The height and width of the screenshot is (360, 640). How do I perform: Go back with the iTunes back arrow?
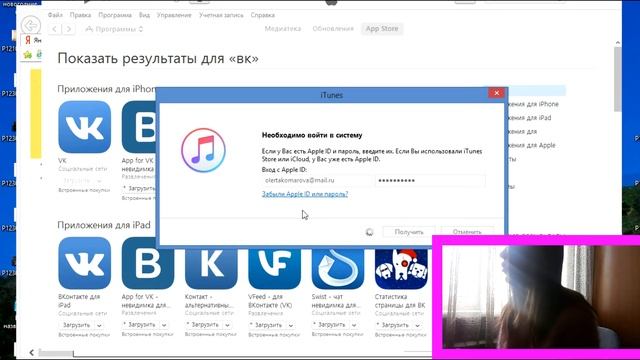point(54,29)
